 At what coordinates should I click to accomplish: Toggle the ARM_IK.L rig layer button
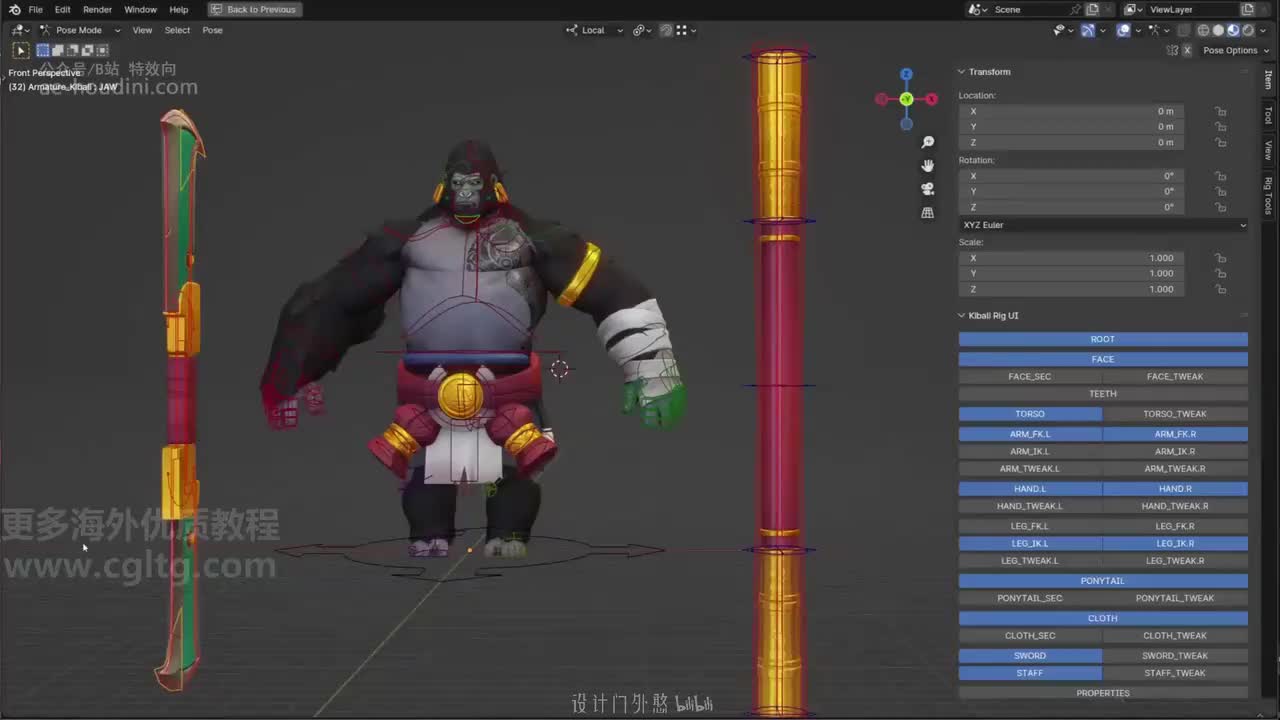point(1030,452)
